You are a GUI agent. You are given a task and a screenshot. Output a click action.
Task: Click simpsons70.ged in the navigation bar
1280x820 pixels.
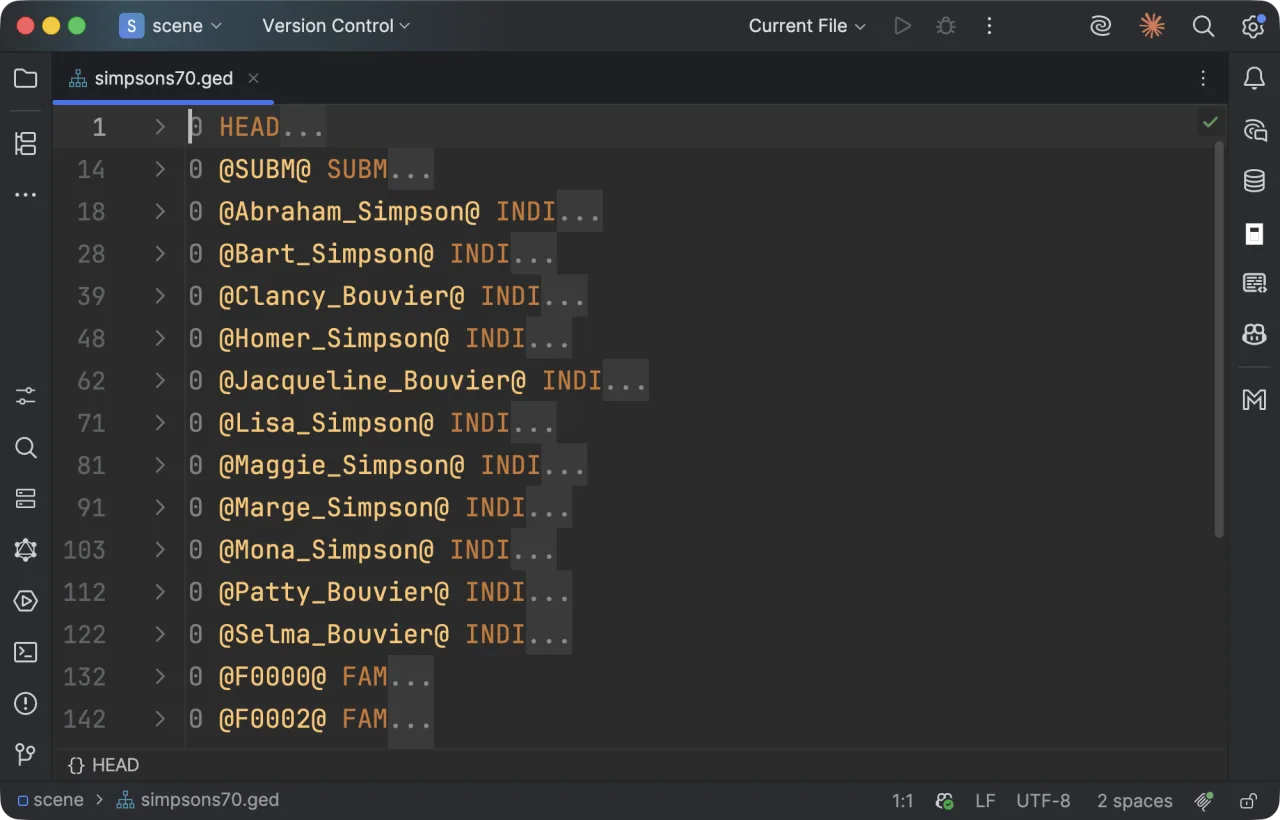tap(198, 800)
